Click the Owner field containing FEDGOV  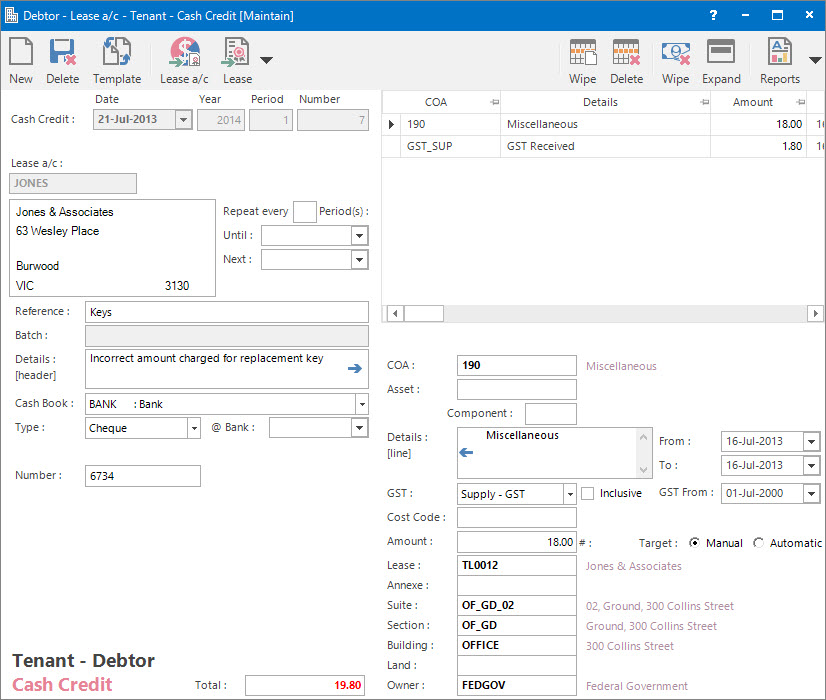pyautogui.click(x=517, y=686)
